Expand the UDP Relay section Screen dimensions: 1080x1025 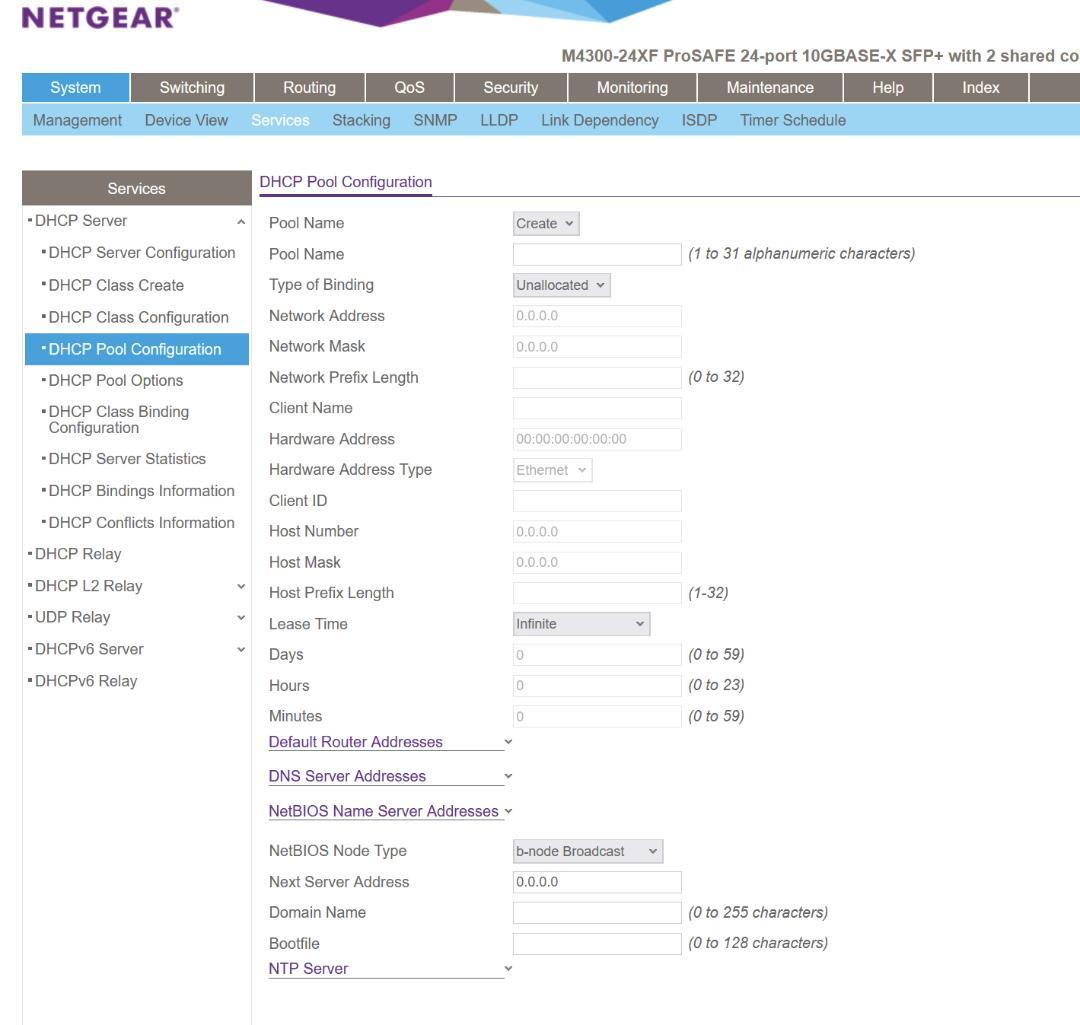click(240, 618)
